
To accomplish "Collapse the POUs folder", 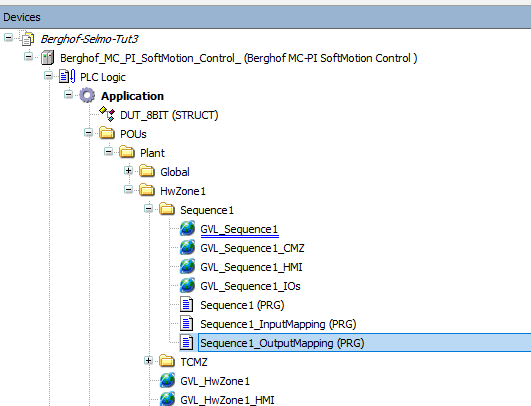I will point(88,133).
